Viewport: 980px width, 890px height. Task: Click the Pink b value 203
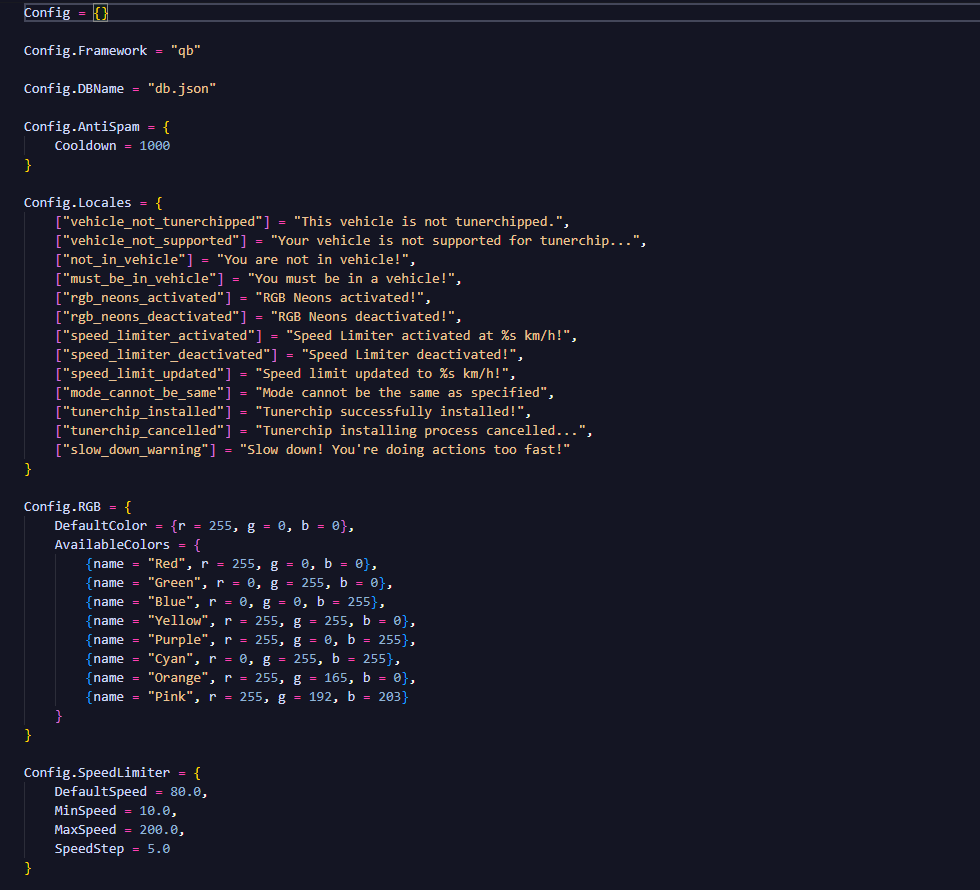(390, 697)
